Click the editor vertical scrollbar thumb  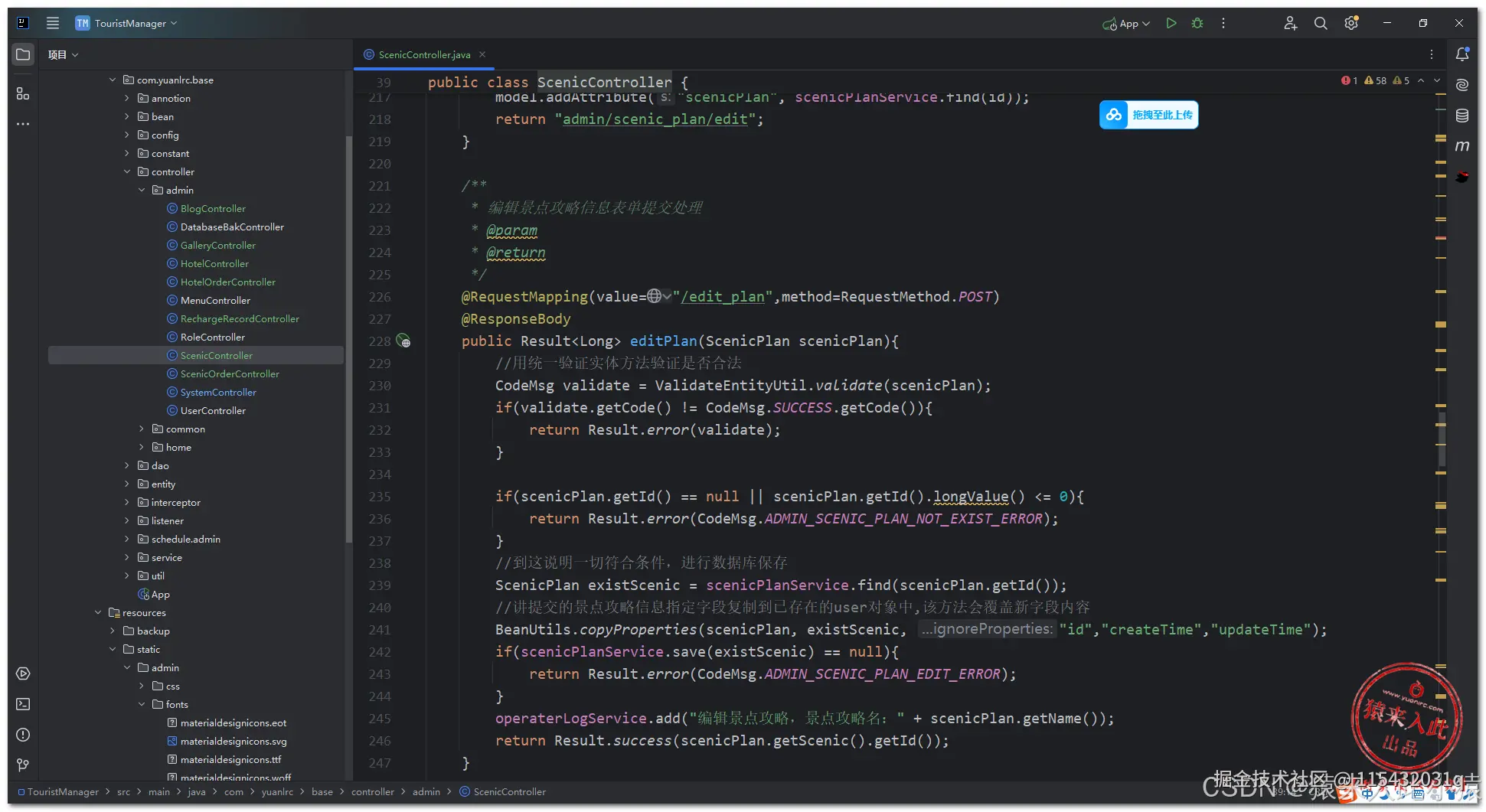(x=1442, y=440)
